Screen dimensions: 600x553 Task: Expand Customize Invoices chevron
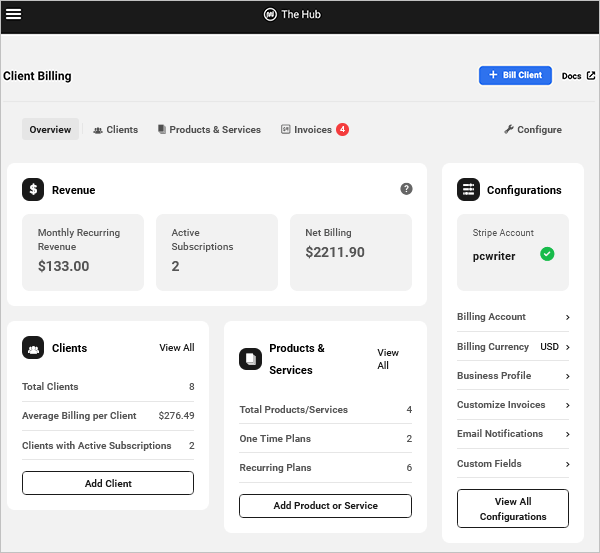coord(568,405)
